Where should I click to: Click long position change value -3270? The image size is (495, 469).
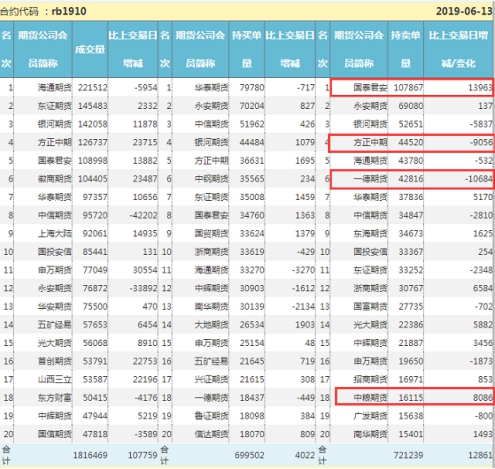coord(303,270)
